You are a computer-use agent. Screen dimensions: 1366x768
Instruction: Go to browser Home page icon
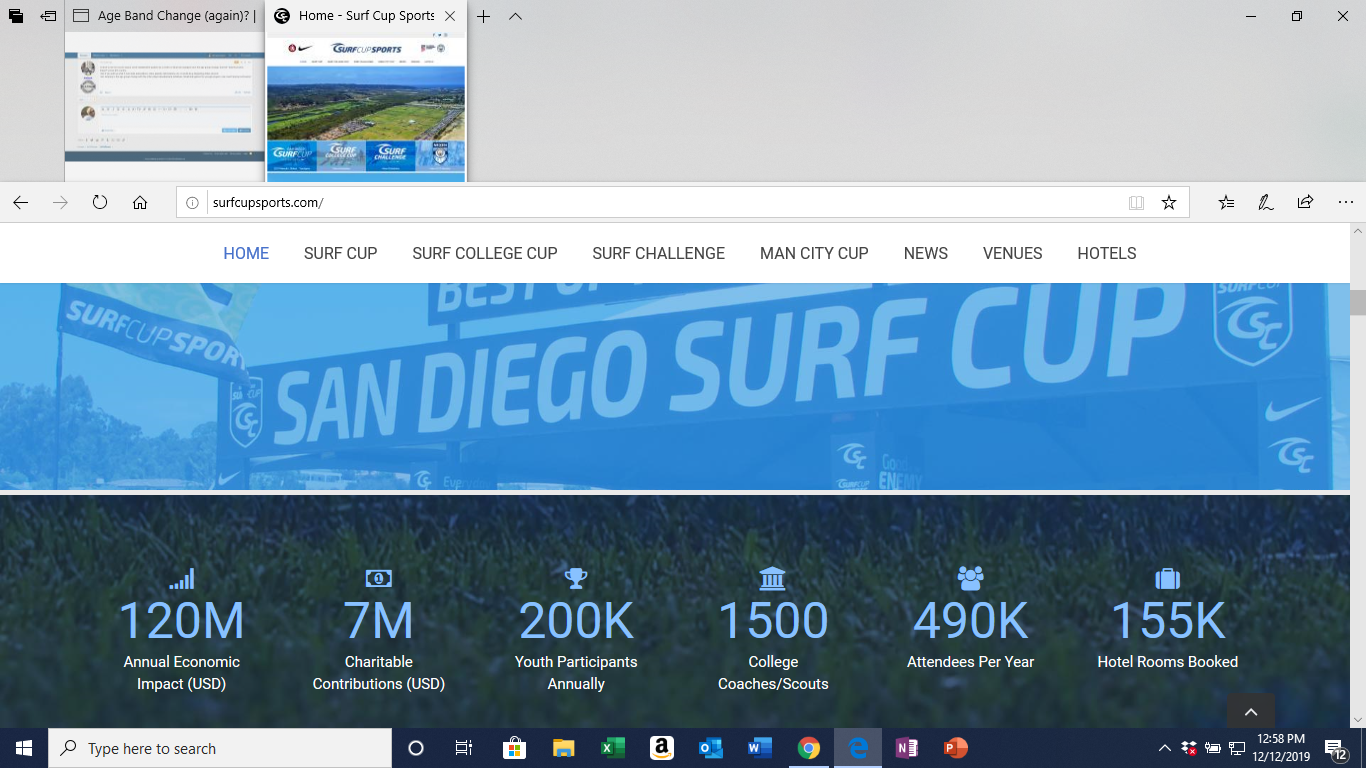(140, 202)
